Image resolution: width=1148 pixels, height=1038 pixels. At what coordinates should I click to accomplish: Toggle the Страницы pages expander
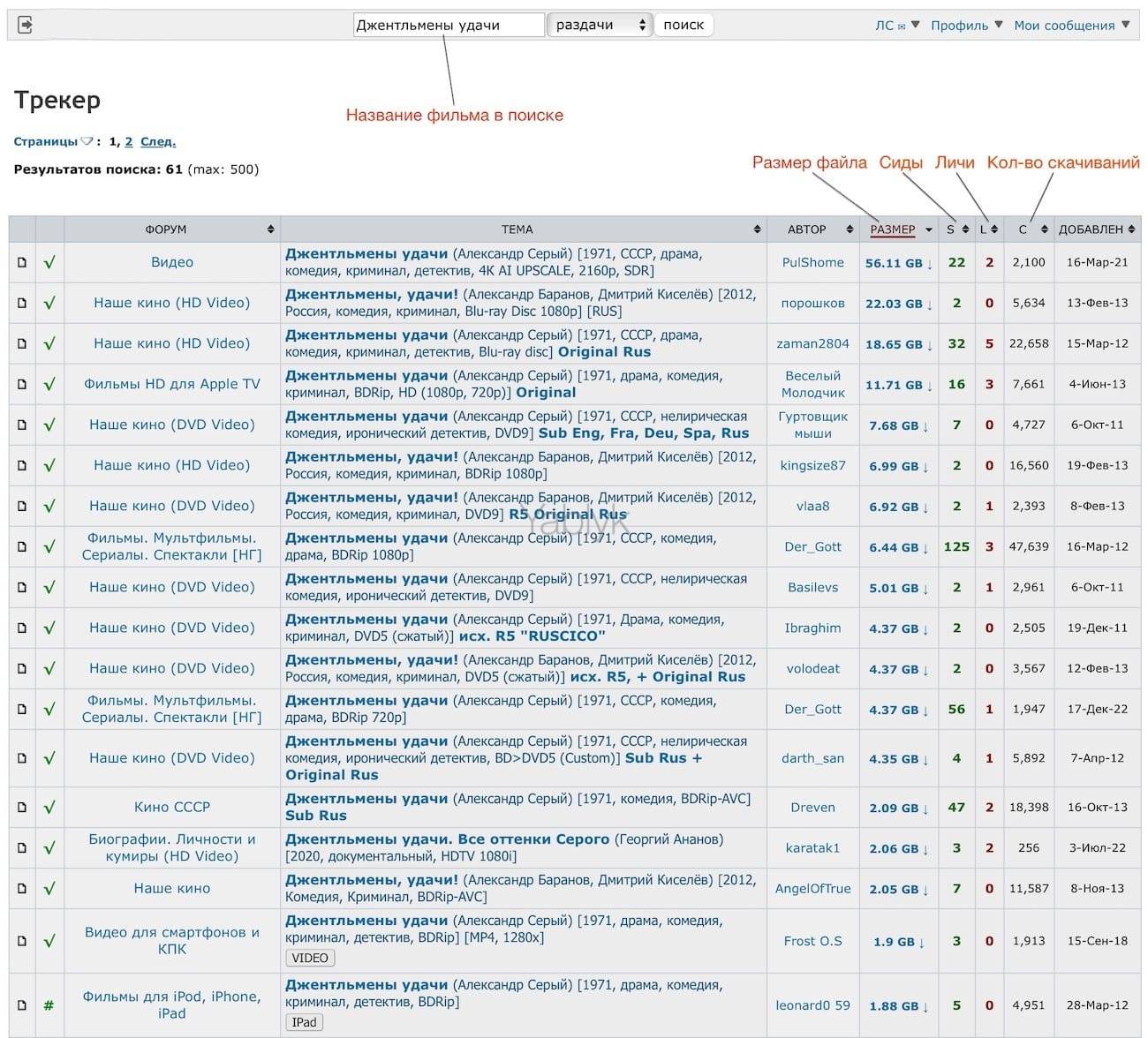(x=87, y=141)
